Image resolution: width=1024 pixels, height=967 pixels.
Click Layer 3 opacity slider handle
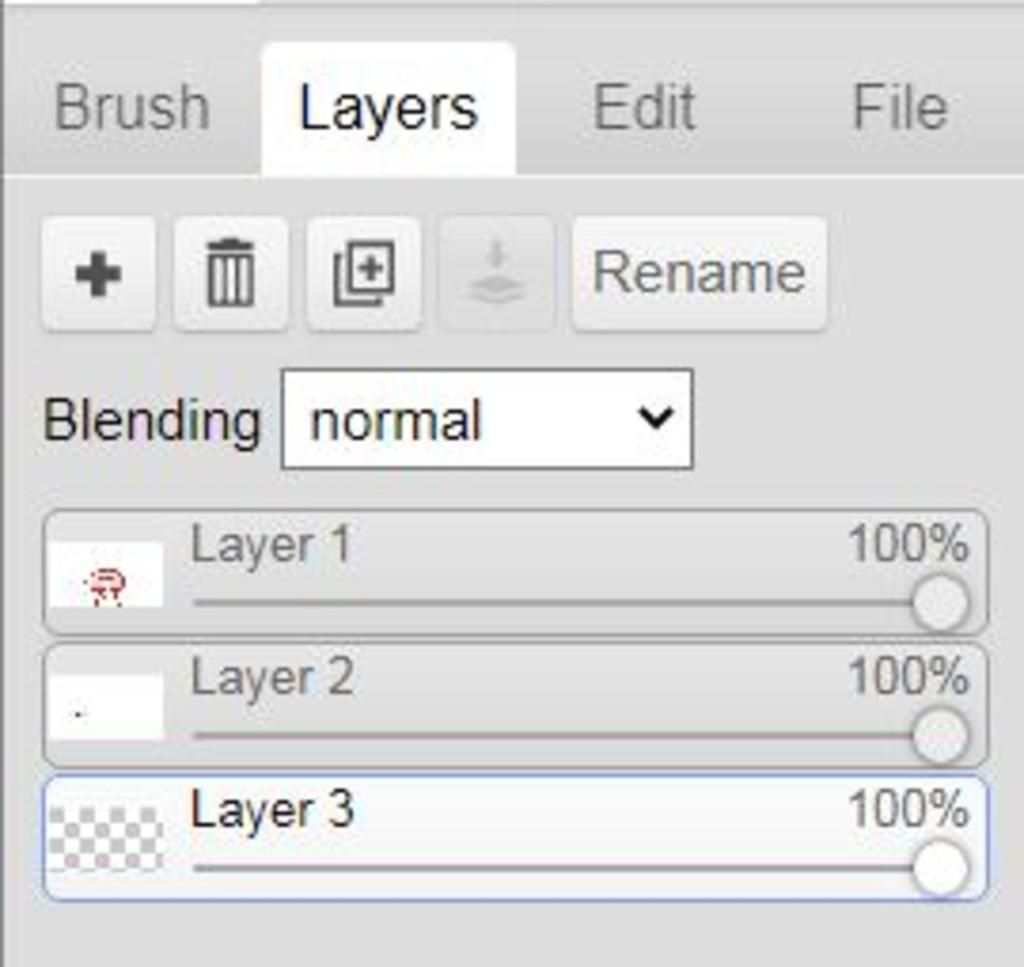pos(940,868)
